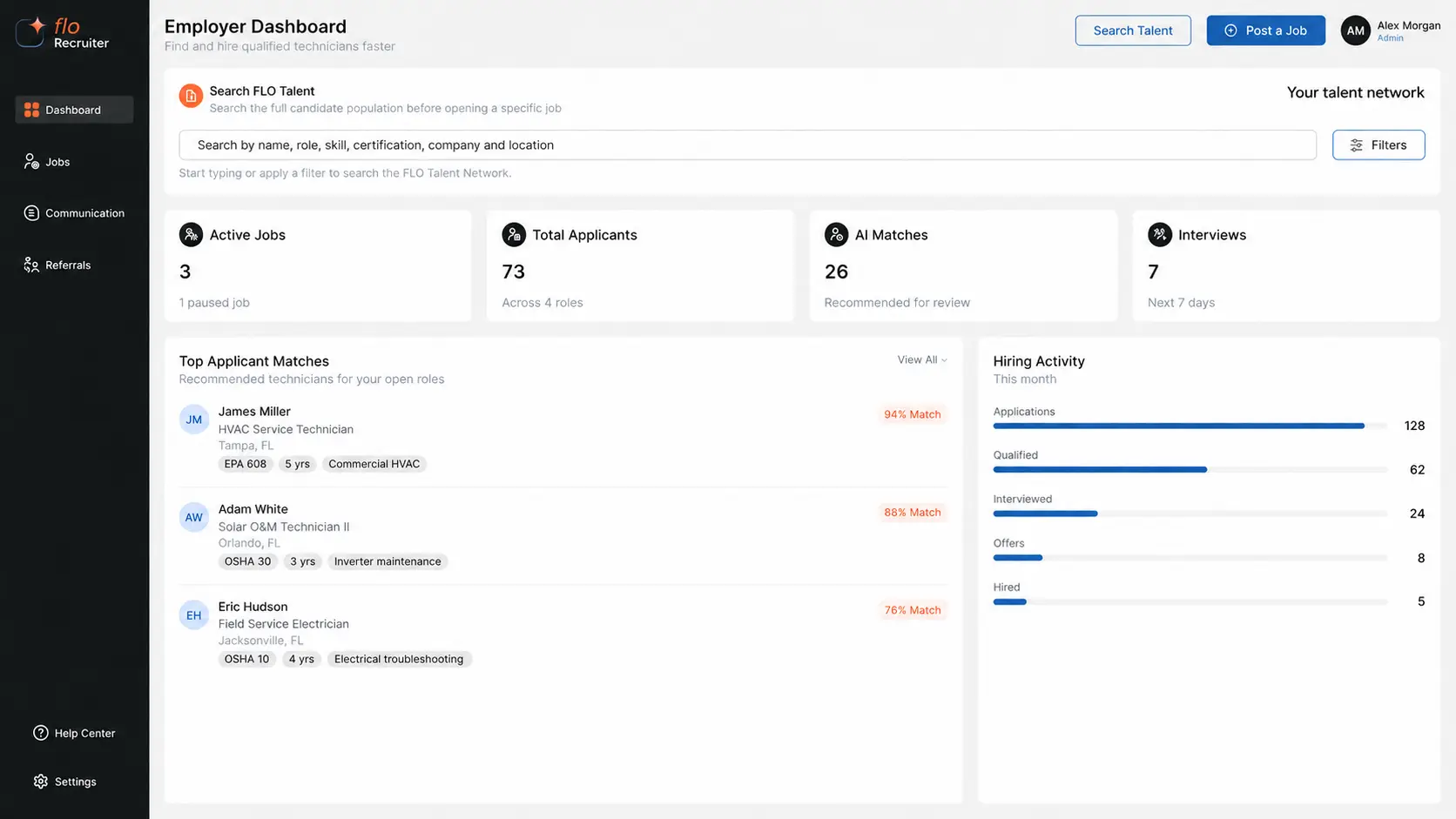
Task: Click the 94% Match badge
Action: pyautogui.click(x=912, y=414)
